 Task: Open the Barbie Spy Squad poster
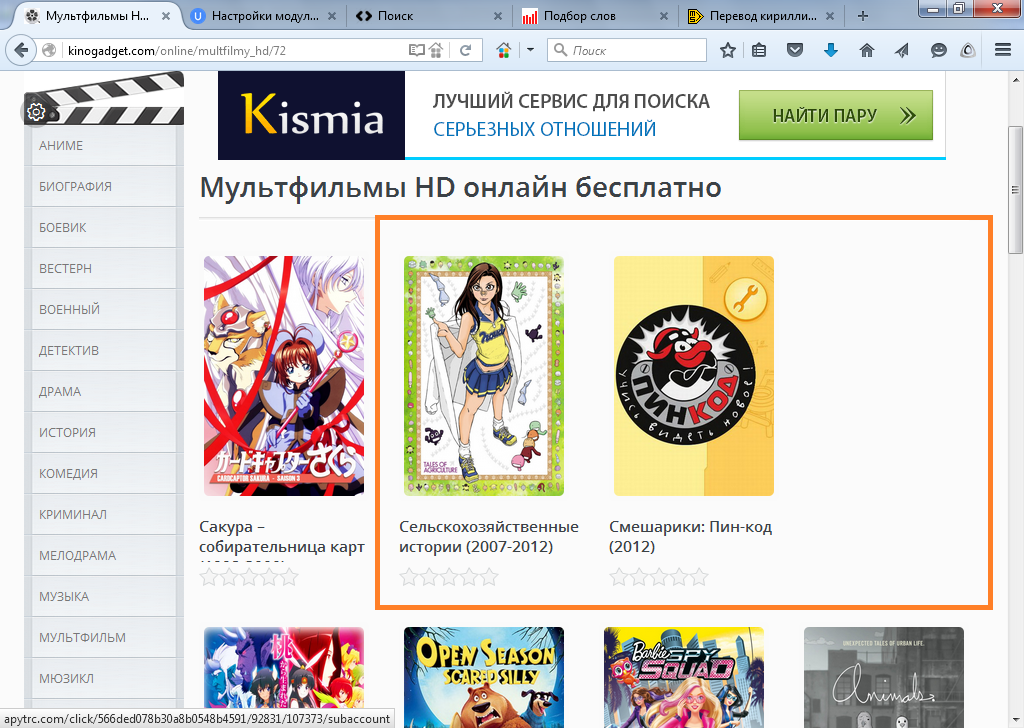[x=684, y=678]
